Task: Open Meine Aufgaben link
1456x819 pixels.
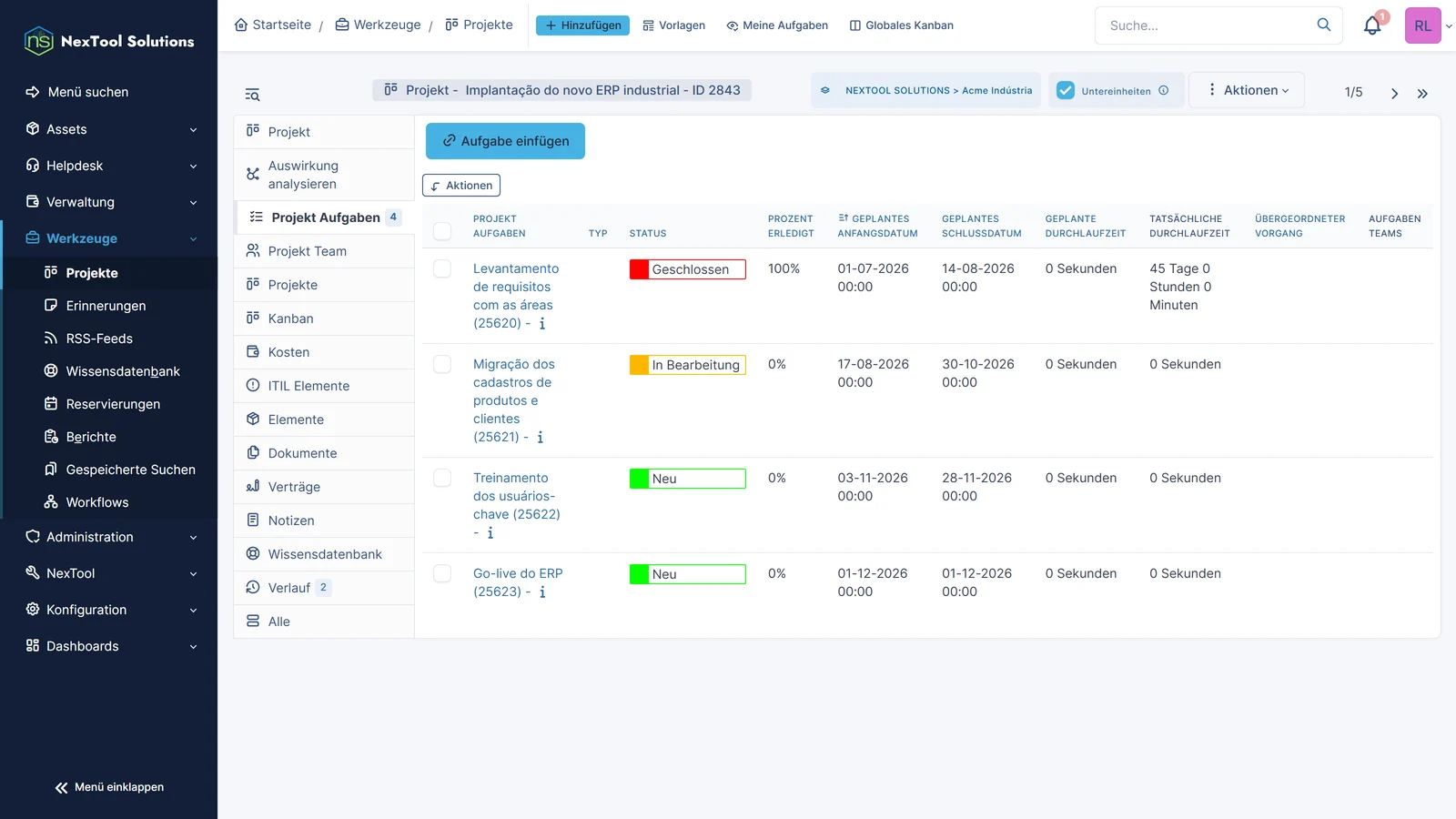Action: pos(777,25)
